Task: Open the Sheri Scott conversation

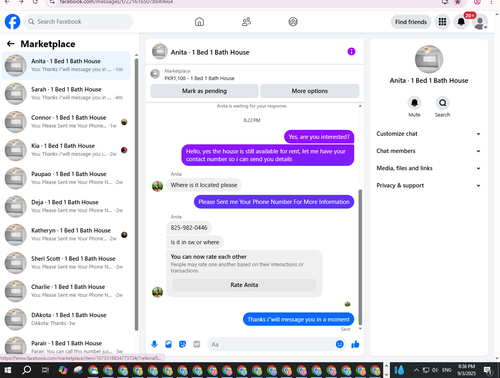Action: [66, 263]
